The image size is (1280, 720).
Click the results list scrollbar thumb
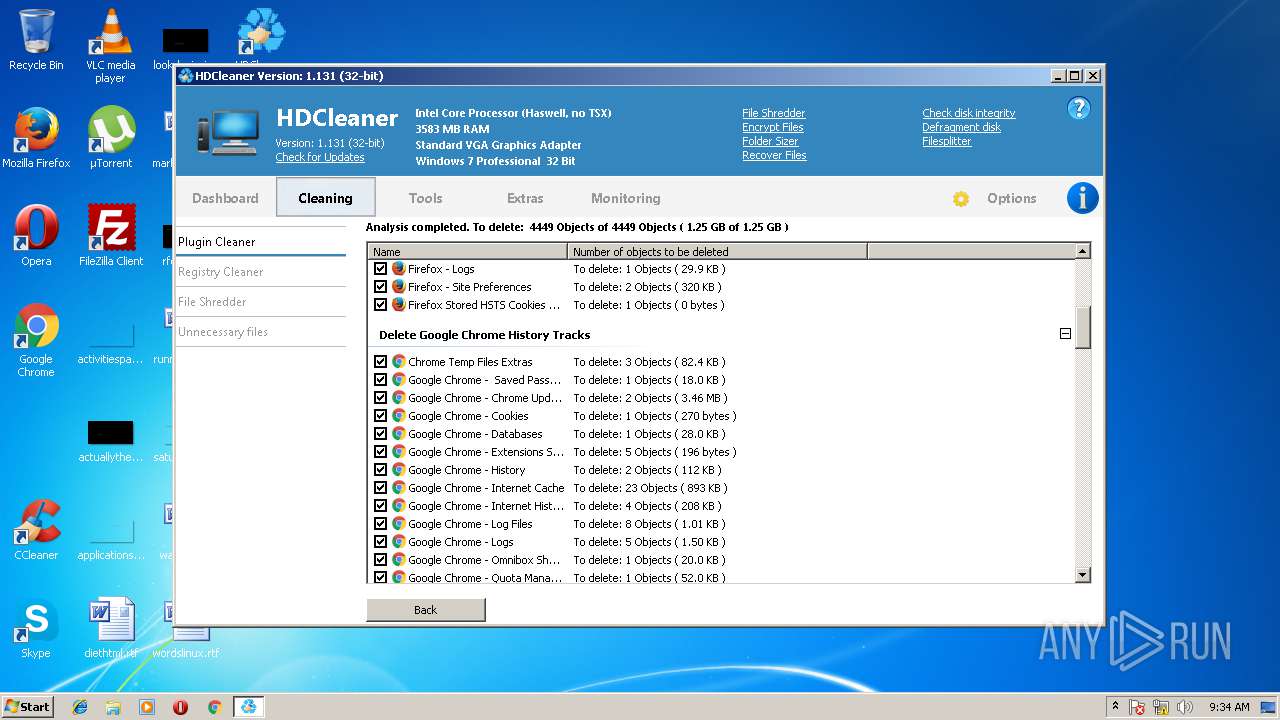pos(1082,327)
